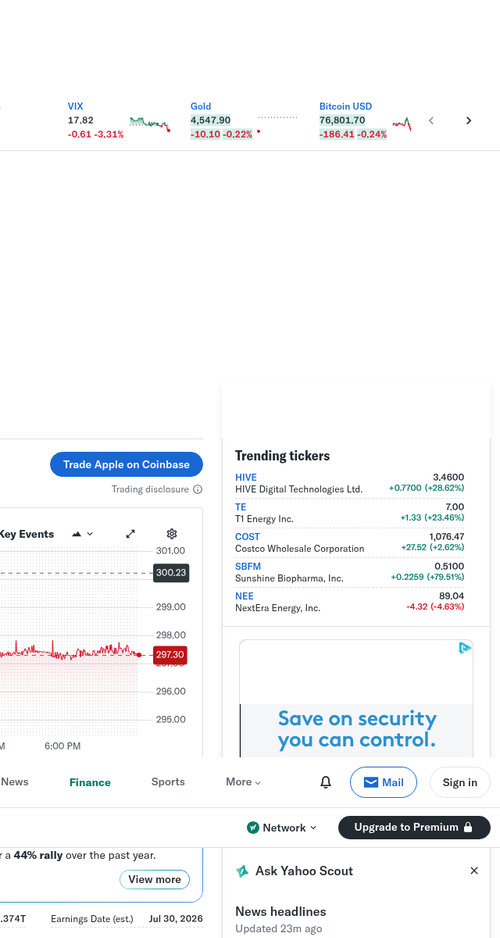Image resolution: width=500 pixels, height=938 pixels.
Task: Click View more button
Action: click(x=154, y=879)
